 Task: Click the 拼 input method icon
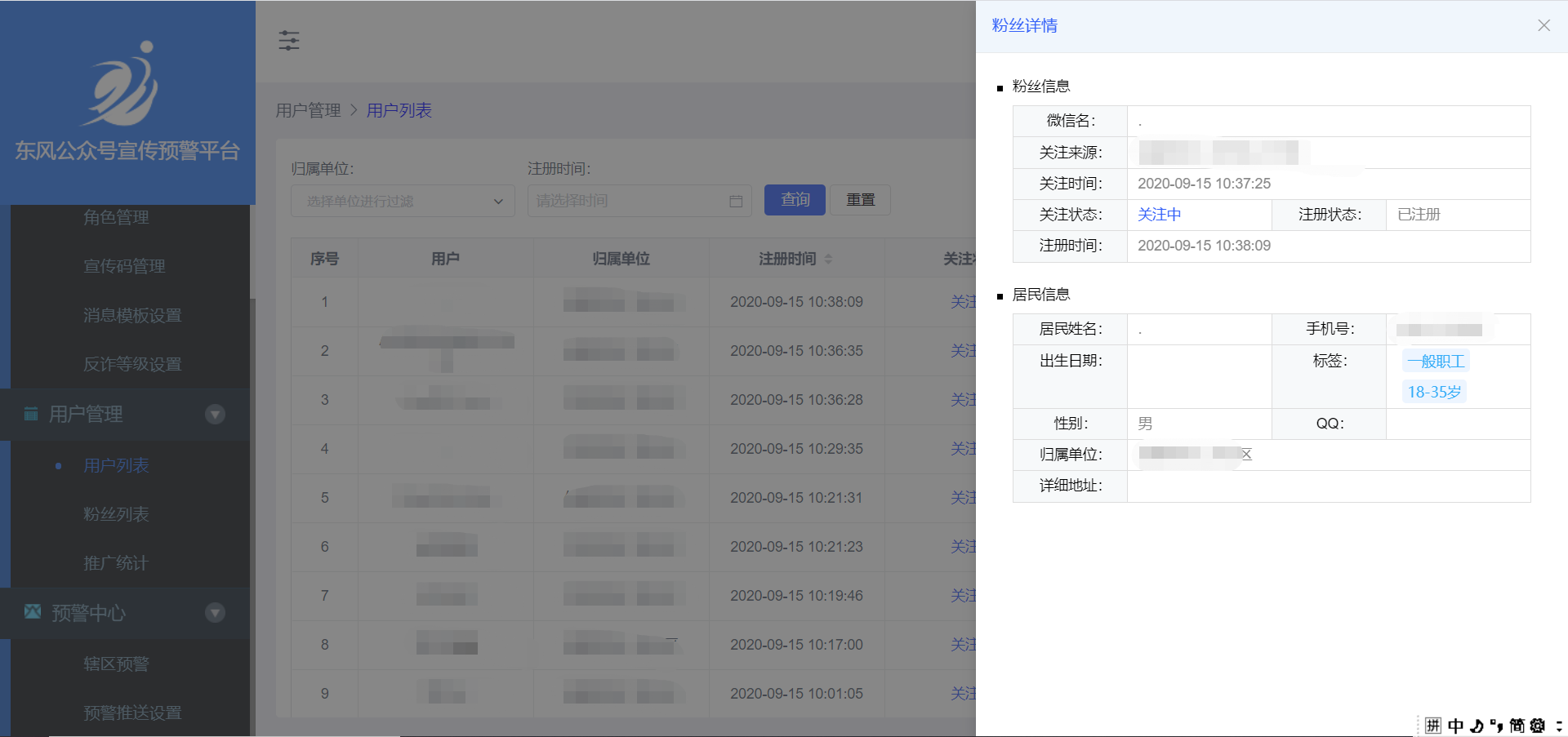1433,726
